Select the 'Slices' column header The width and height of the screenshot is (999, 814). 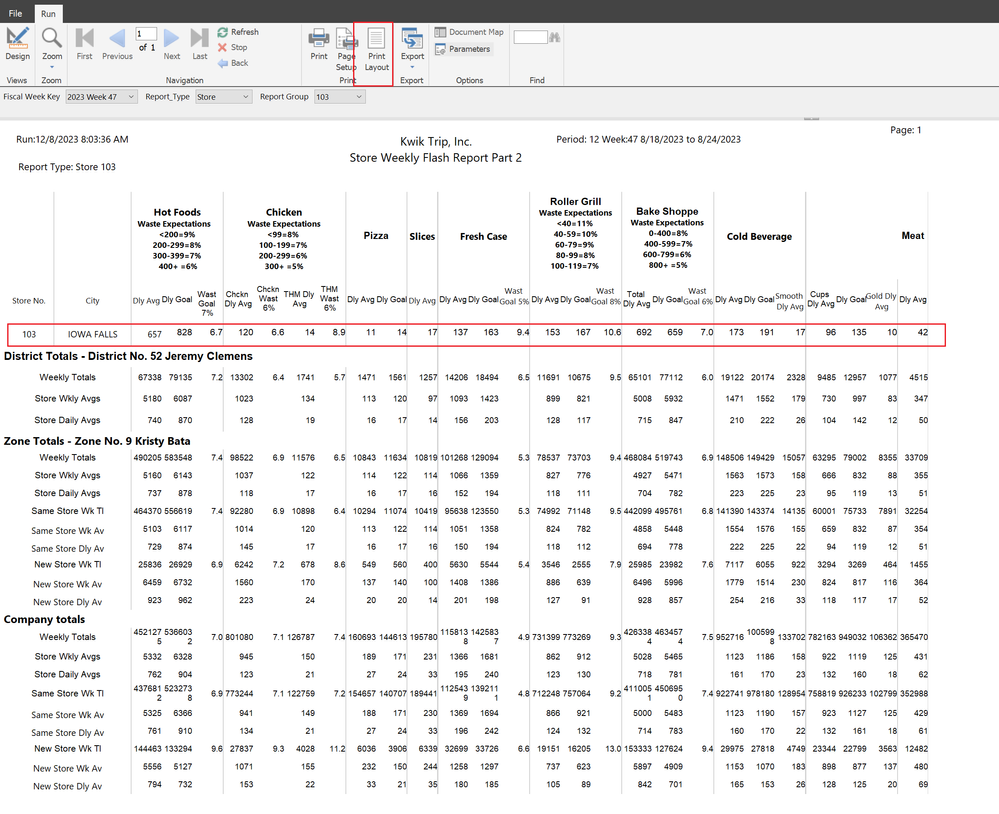pos(422,236)
